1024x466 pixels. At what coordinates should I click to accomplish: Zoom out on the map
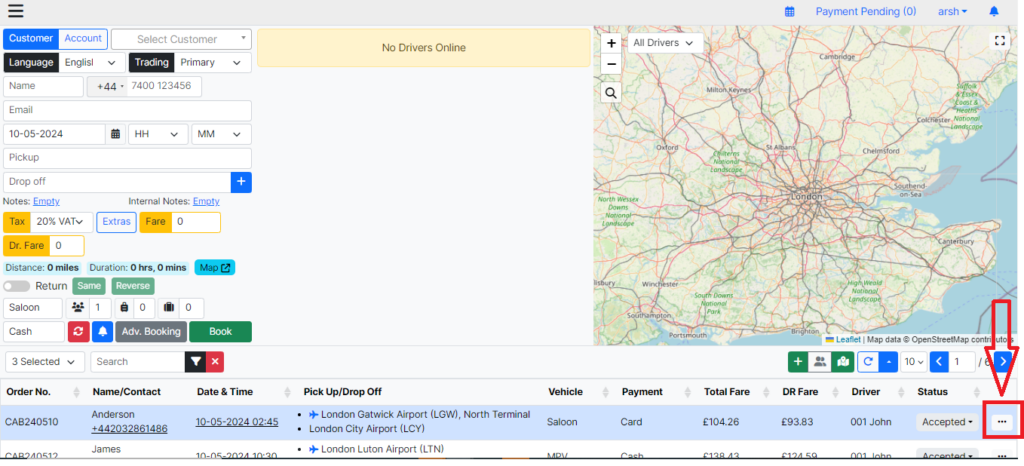click(x=611, y=64)
